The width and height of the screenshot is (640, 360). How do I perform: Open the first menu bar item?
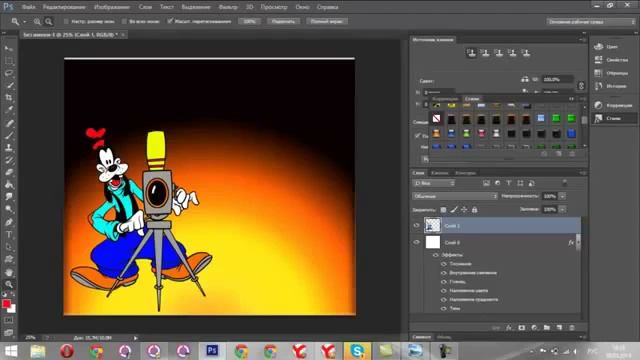[x=28, y=7]
